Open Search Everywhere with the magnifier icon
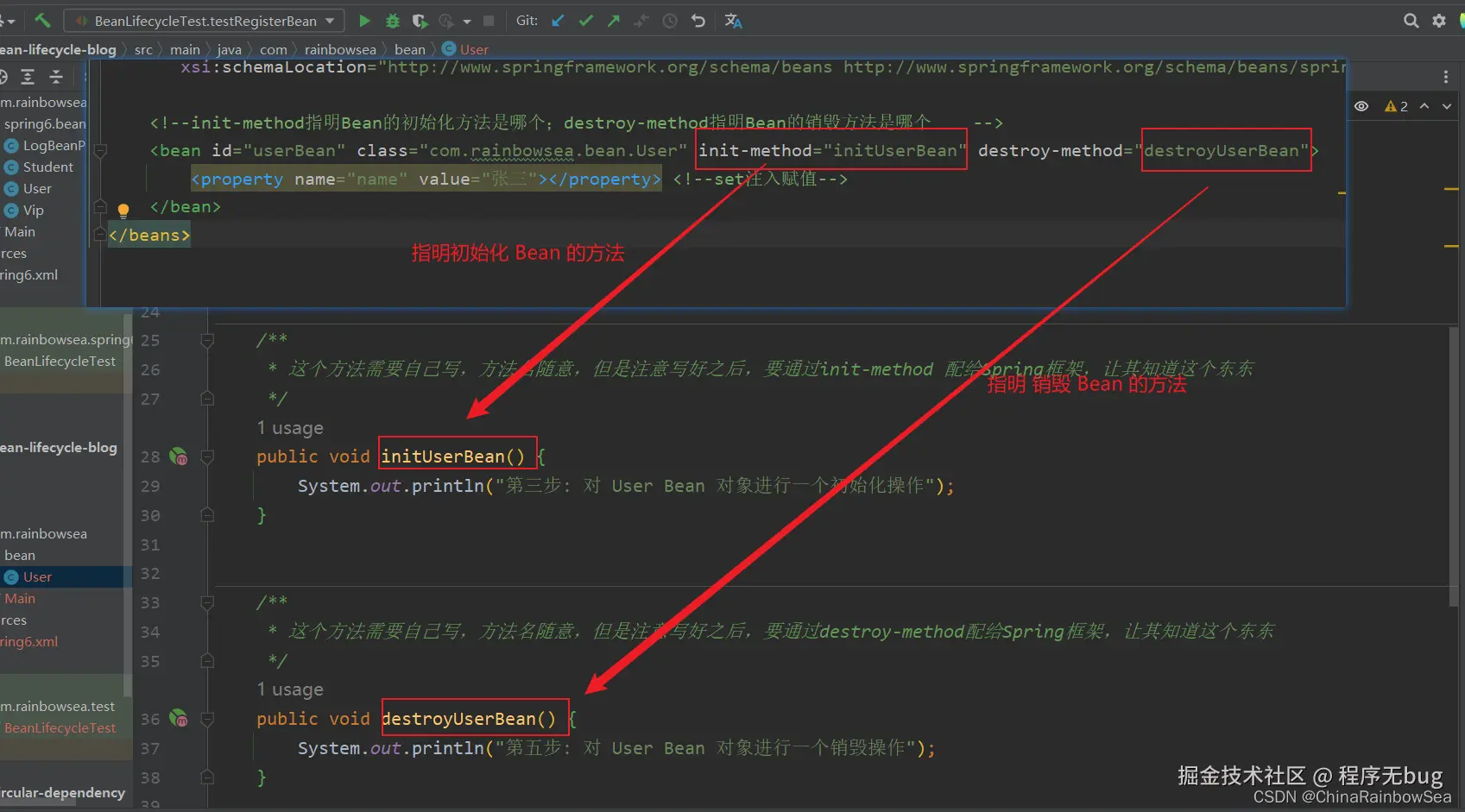The height and width of the screenshot is (812, 1465). click(1411, 21)
